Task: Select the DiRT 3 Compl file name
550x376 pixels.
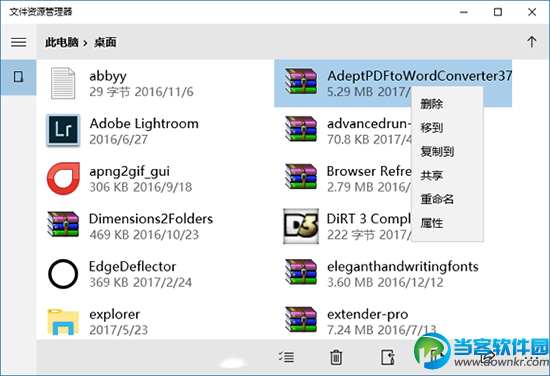Action: point(369,219)
